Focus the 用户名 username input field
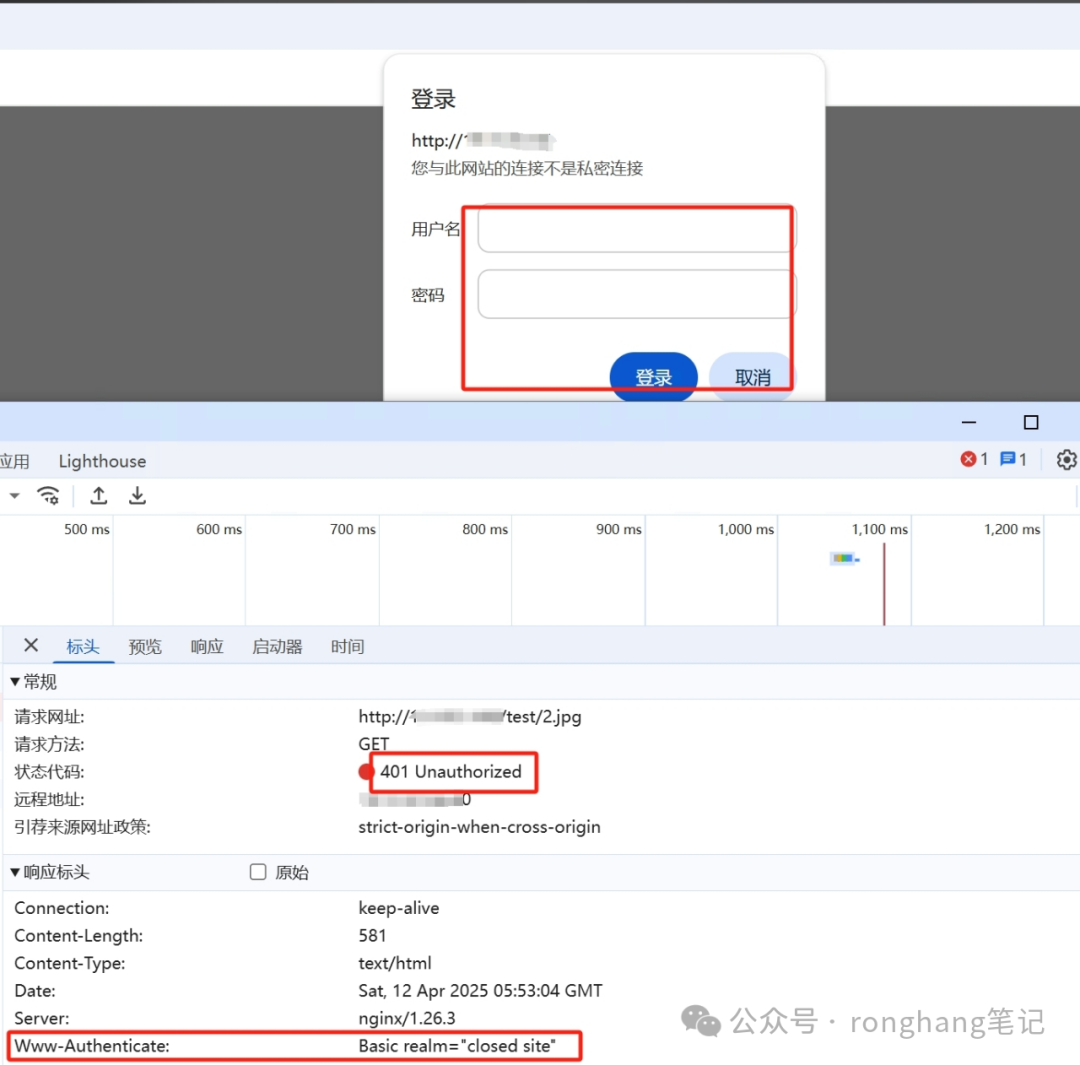Screen dimensions: 1080x1065 636,230
